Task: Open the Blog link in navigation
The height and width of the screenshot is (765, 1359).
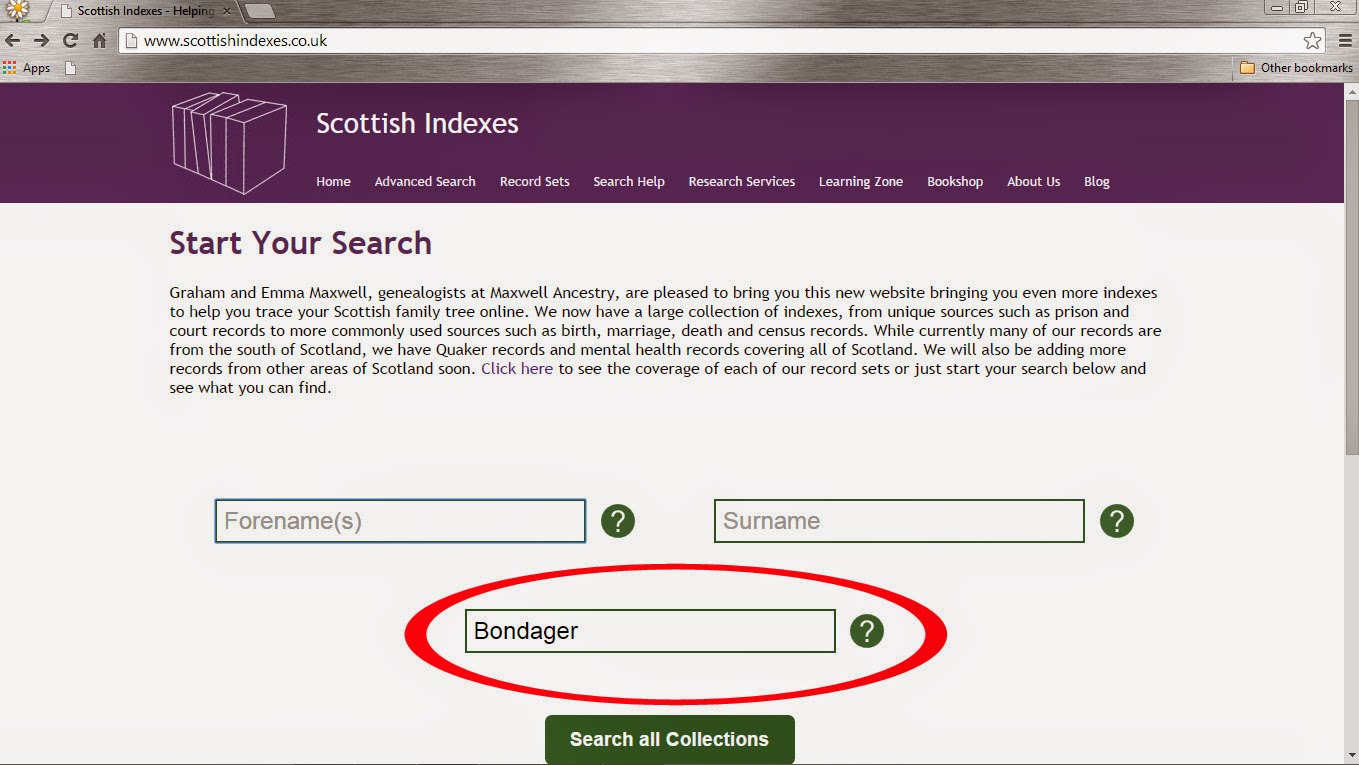Action: (x=1097, y=181)
